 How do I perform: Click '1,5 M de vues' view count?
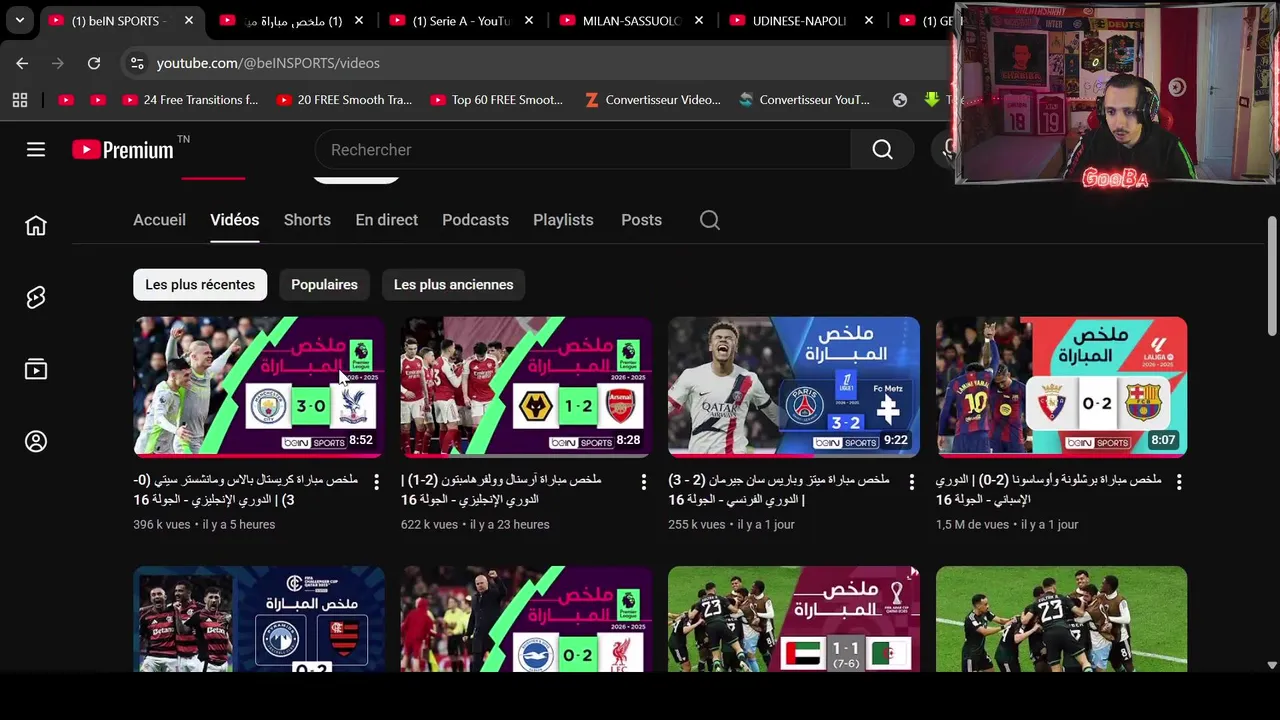(972, 525)
